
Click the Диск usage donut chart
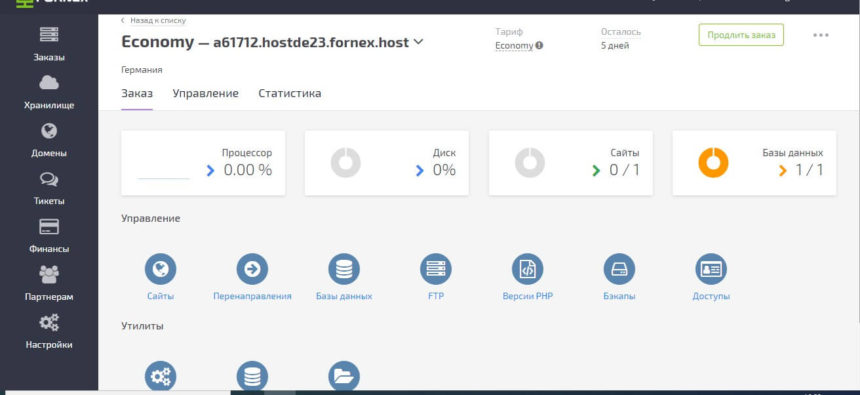tap(346, 163)
